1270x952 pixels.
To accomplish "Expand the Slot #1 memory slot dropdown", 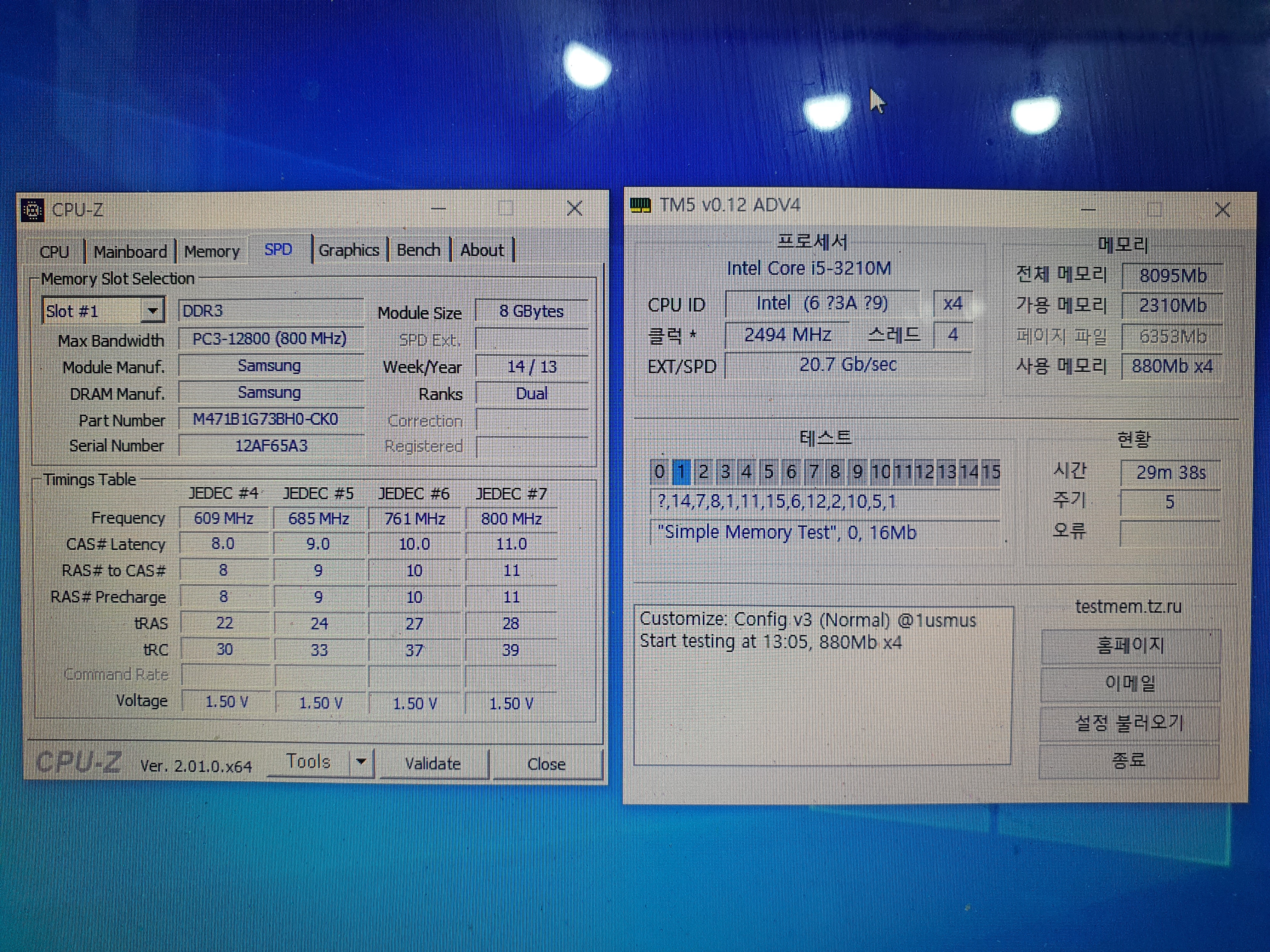I will coord(153,311).
